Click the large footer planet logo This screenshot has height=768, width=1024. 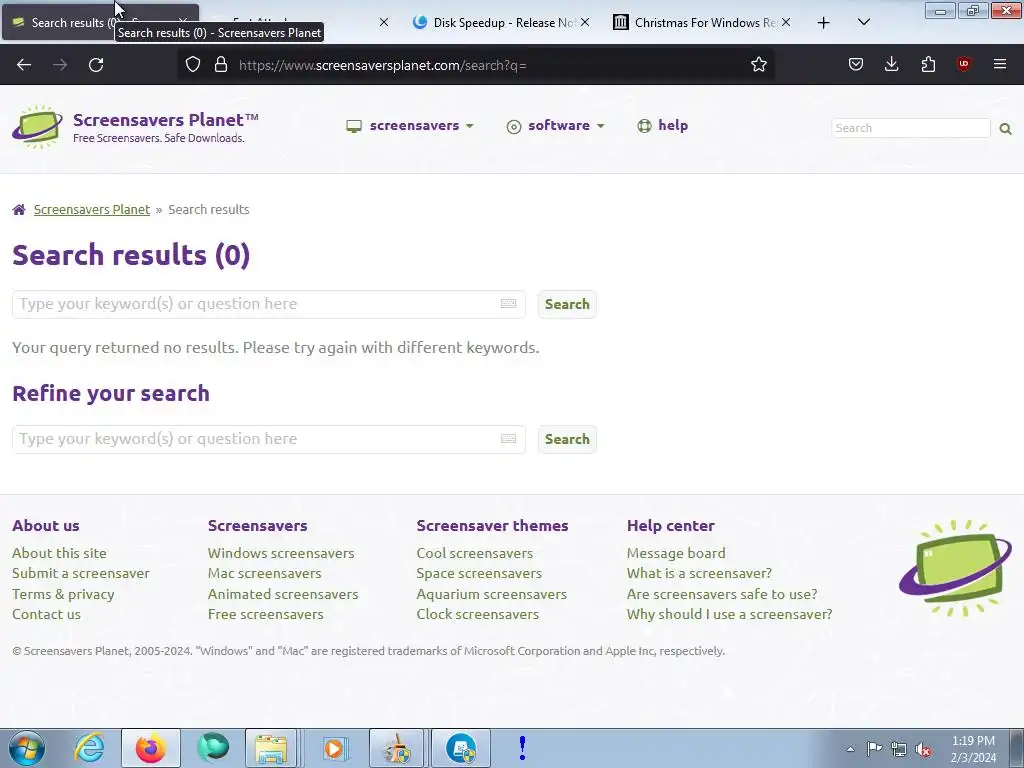(955, 568)
